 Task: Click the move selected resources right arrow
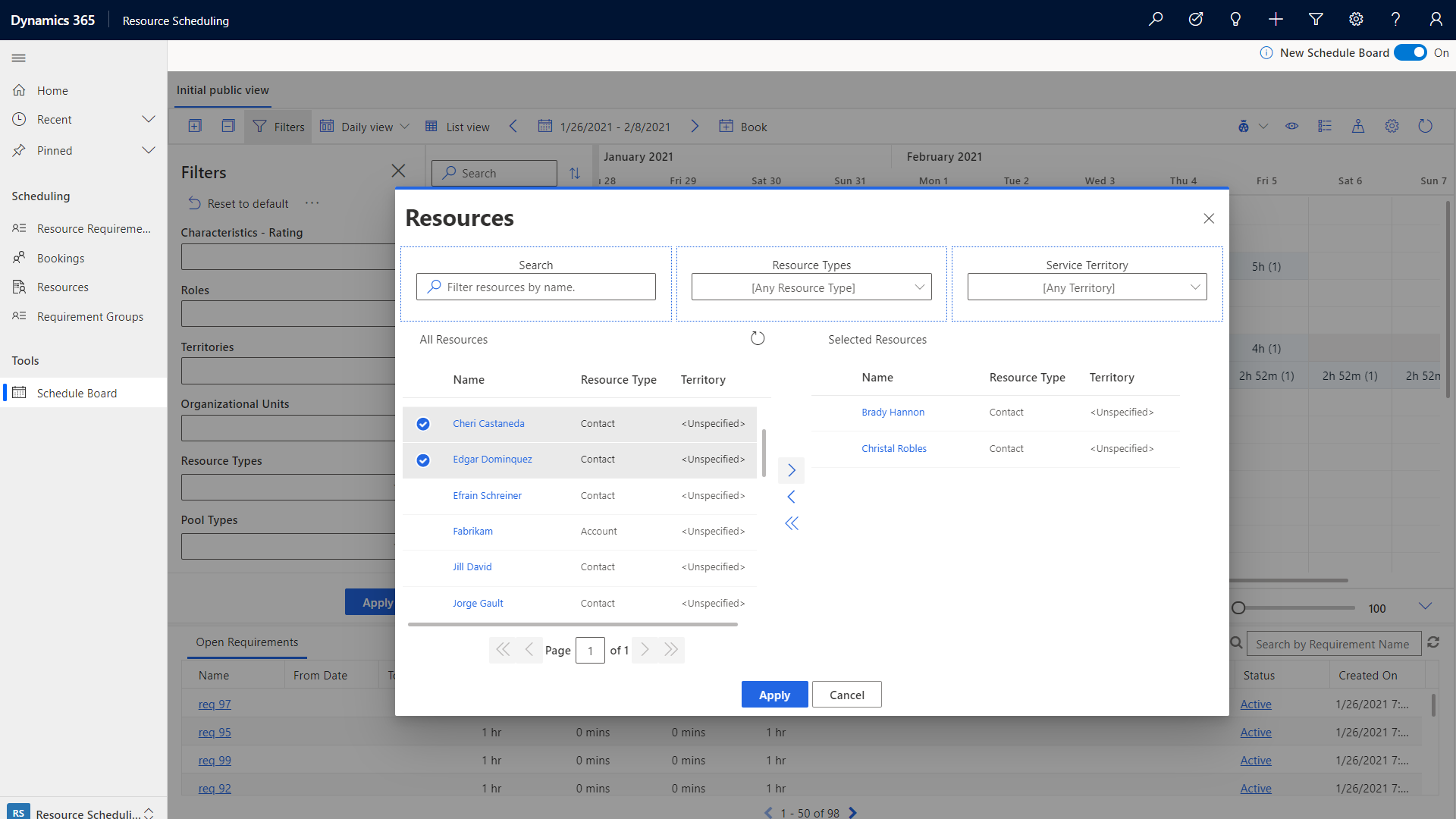click(791, 469)
